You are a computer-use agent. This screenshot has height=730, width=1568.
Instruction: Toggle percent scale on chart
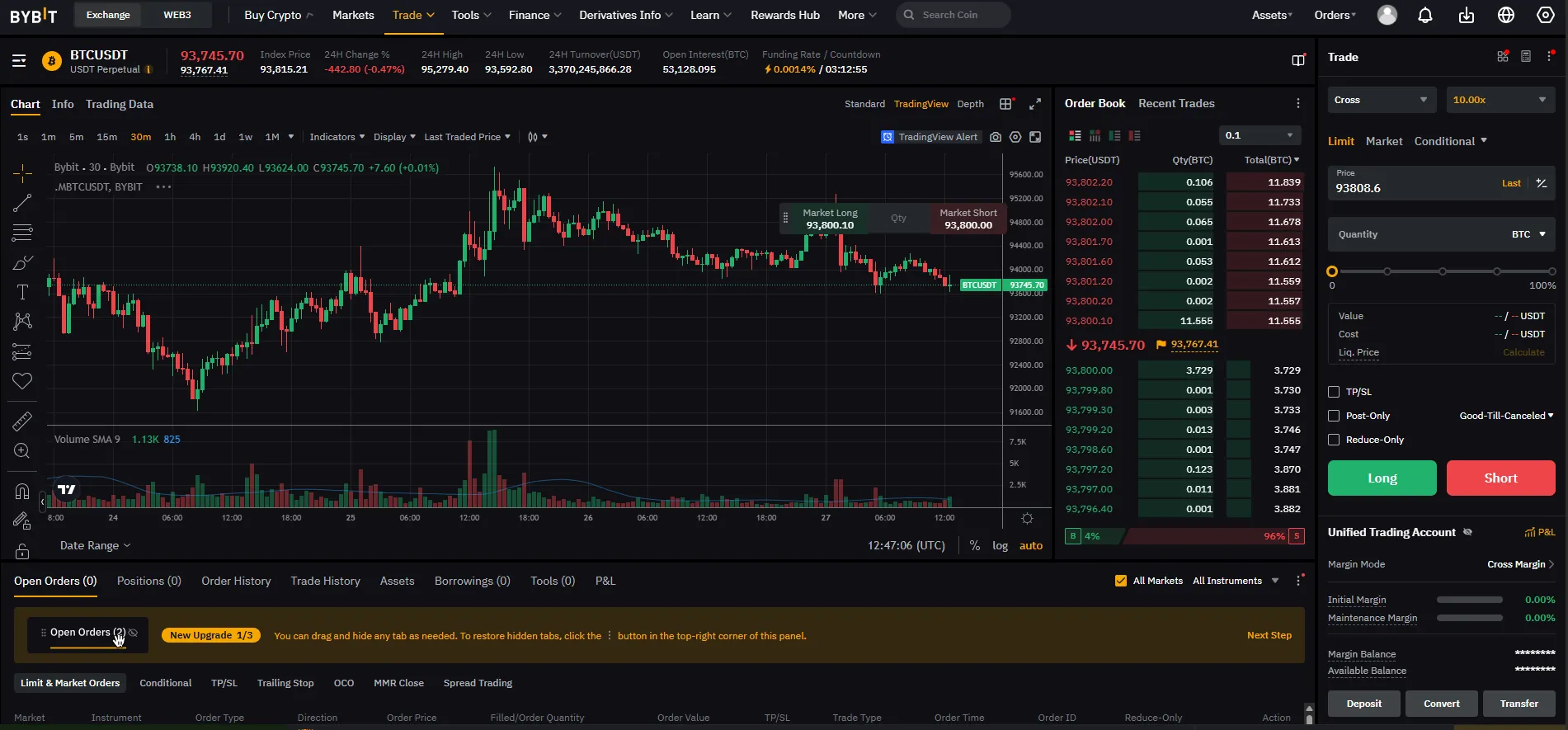coord(975,545)
